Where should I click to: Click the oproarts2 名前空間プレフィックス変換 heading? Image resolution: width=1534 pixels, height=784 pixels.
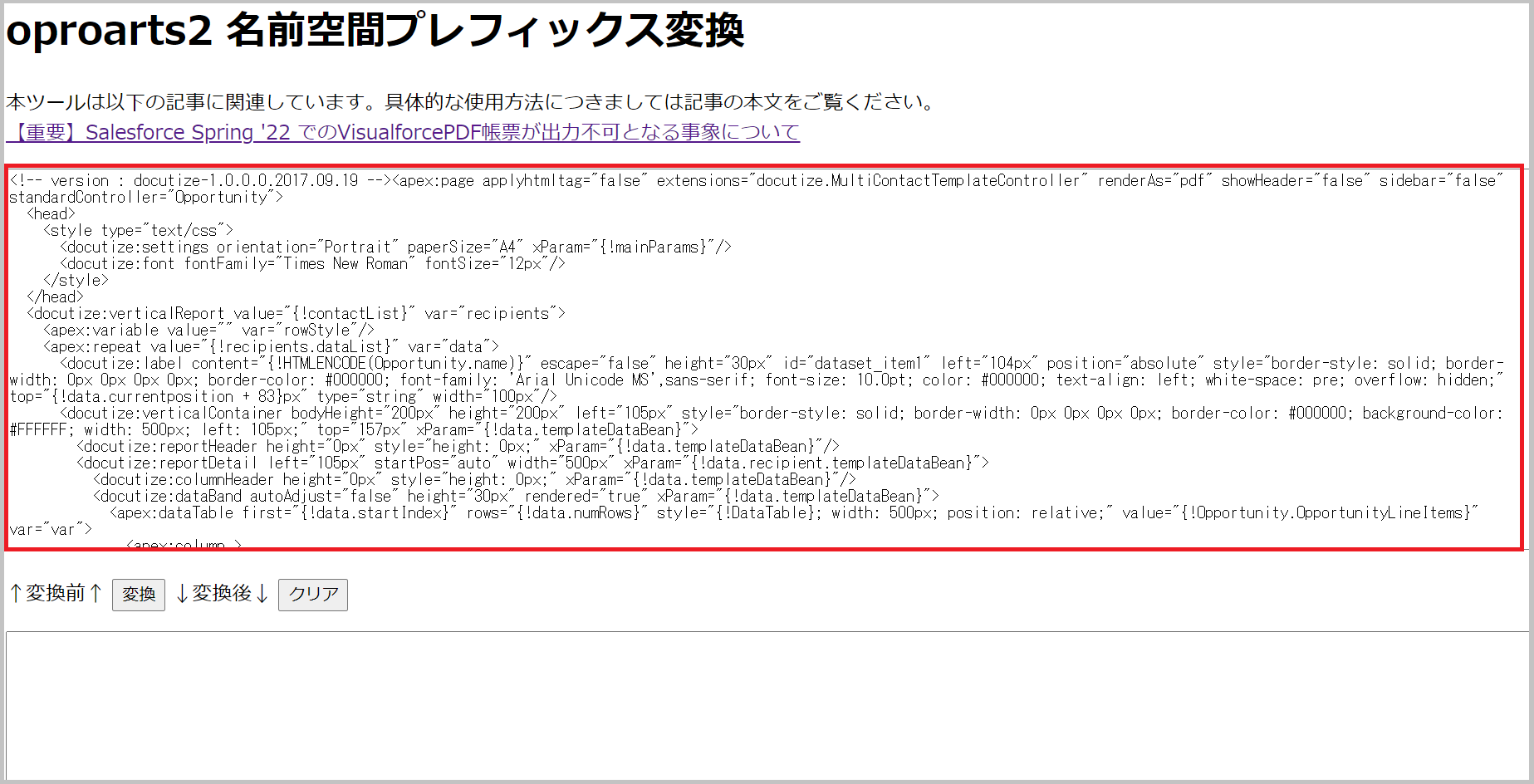[x=375, y=31]
